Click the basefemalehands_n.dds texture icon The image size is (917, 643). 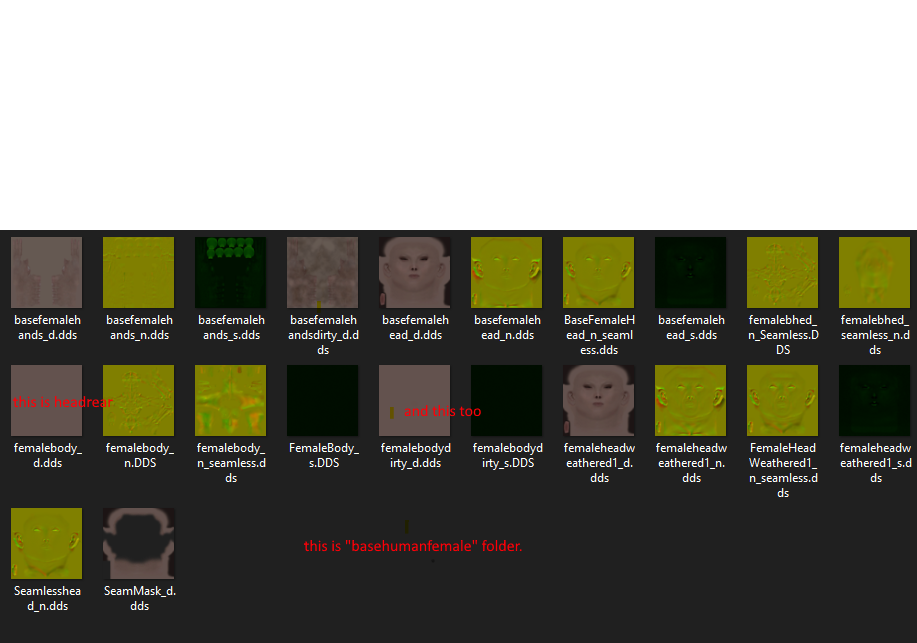tap(139, 273)
